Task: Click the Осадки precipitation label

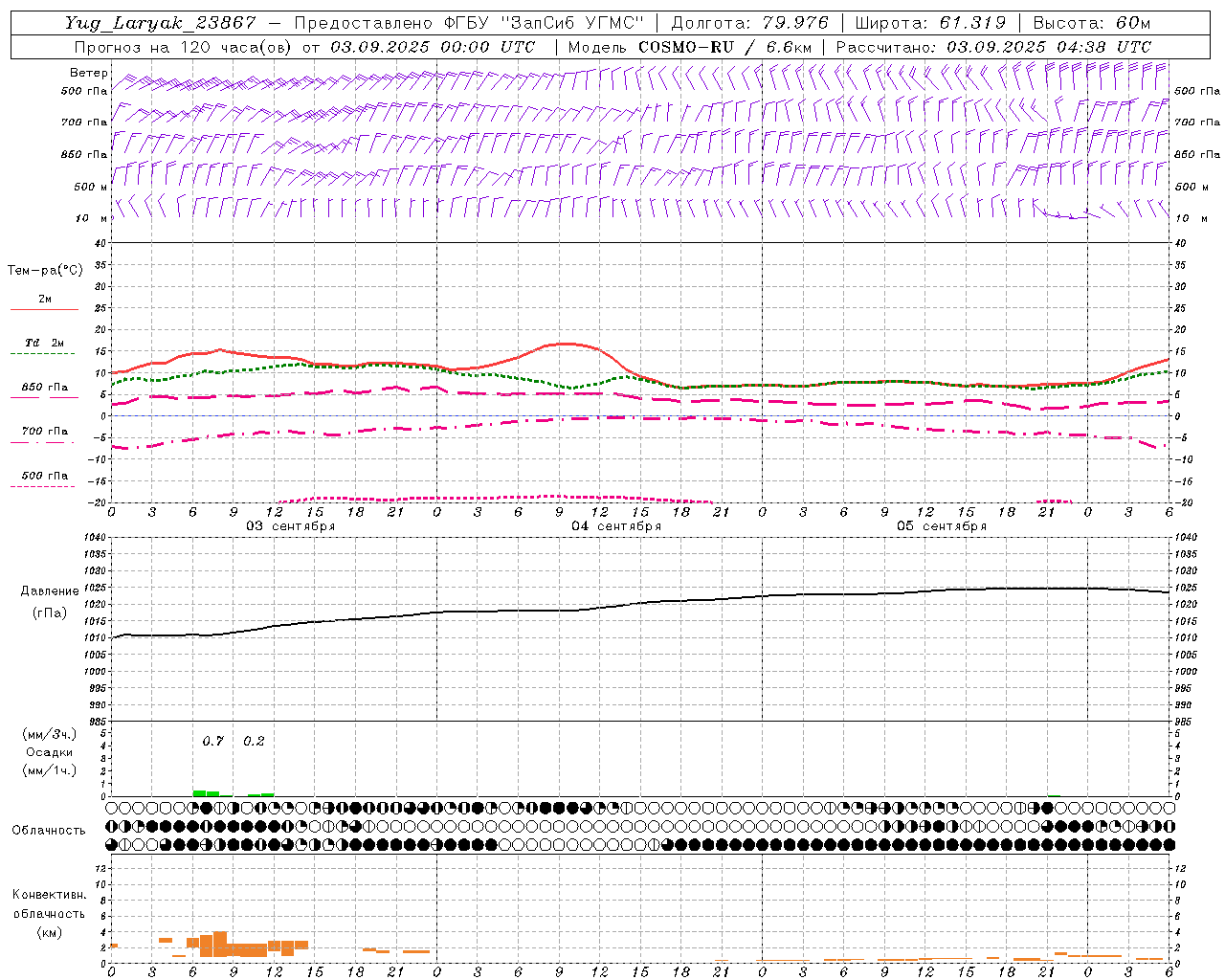Action: (51, 752)
